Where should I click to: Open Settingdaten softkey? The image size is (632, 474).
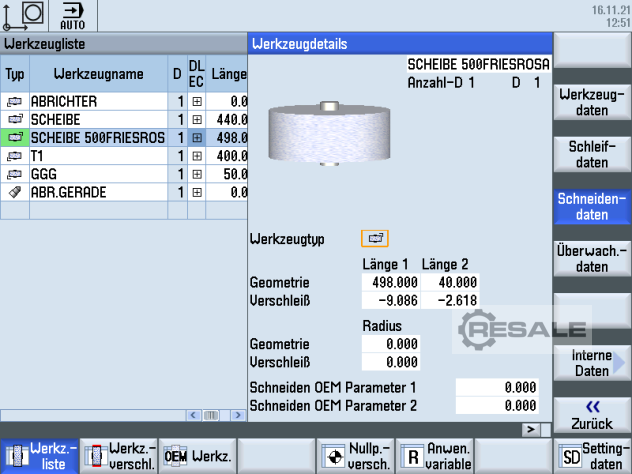[x=592, y=456]
